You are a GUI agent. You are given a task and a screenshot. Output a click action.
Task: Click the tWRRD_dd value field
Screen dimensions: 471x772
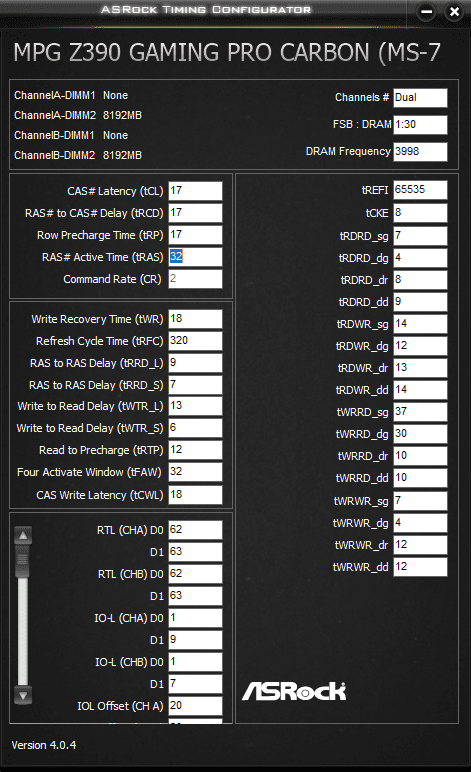(x=420, y=478)
